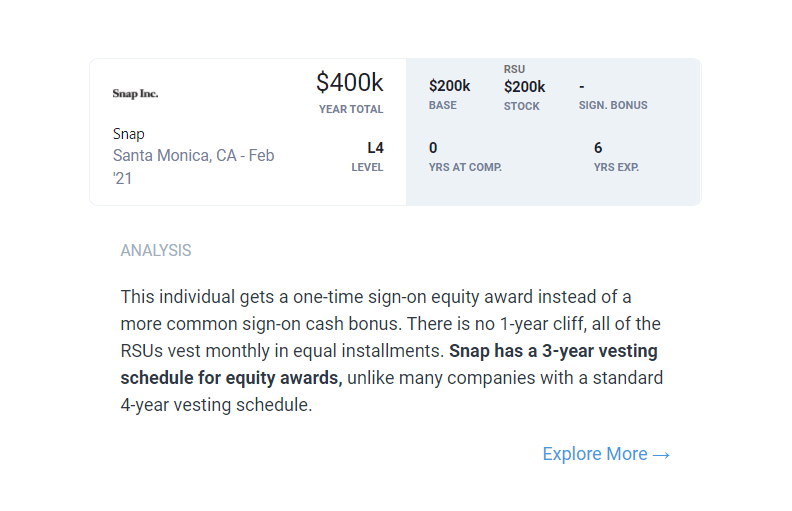792x511 pixels.
Task: Click the Explore More link
Action: tap(594, 454)
